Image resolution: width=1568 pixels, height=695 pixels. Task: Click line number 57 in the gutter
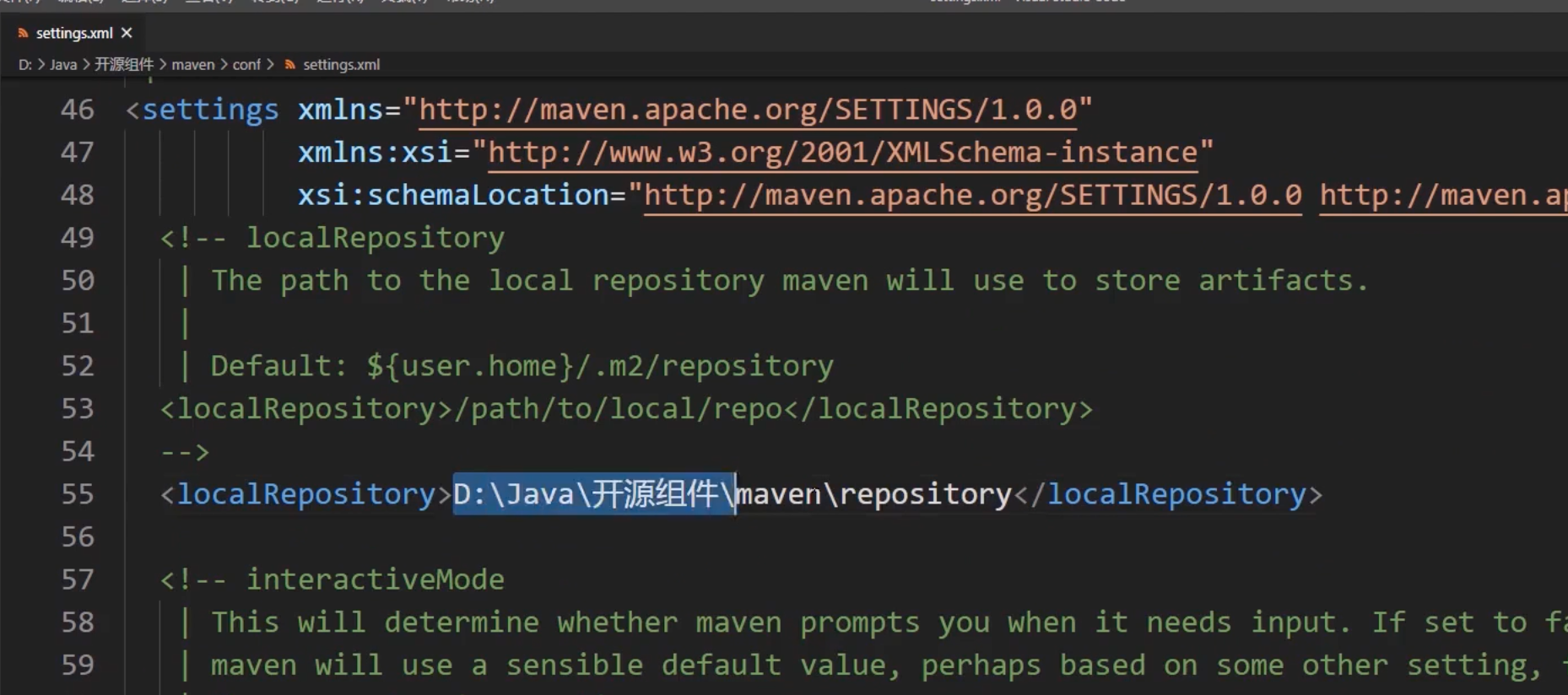[x=78, y=579]
